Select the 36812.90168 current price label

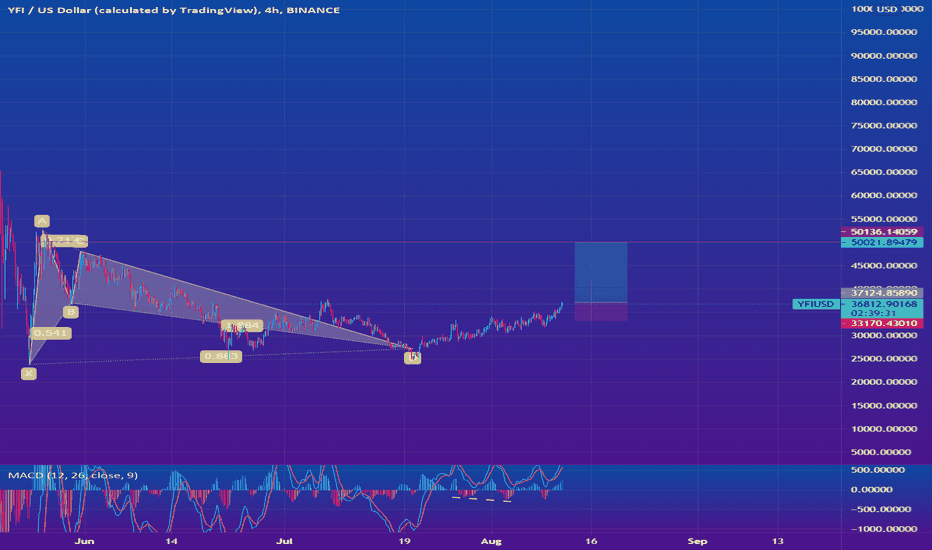[x=883, y=304]
